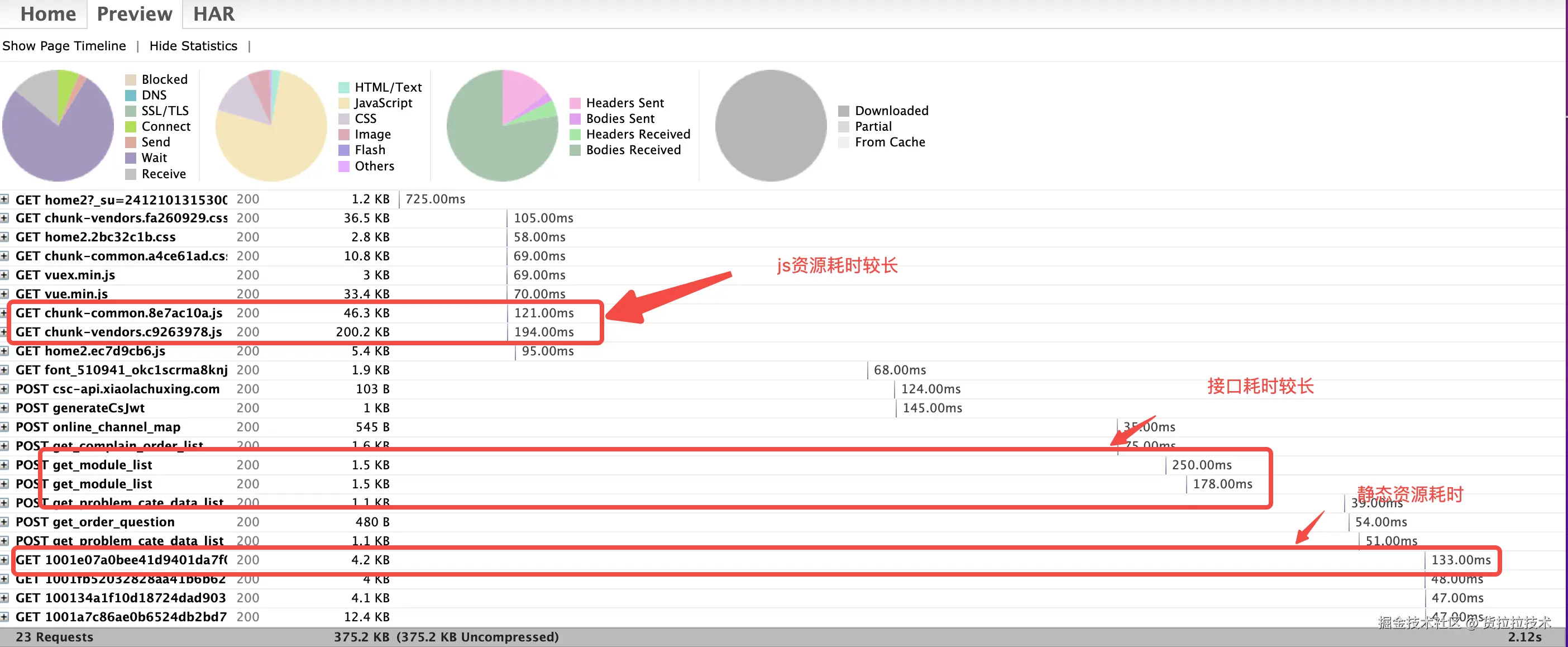The height and width of the screenshot is (647, 1568).
Task: Open the HAR tab
Action: click(213, 13)
